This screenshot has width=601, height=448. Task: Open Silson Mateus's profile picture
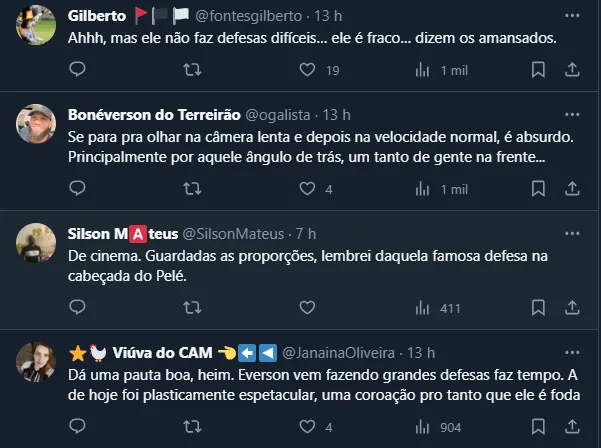pyautogui.click(x=36, y=243)
